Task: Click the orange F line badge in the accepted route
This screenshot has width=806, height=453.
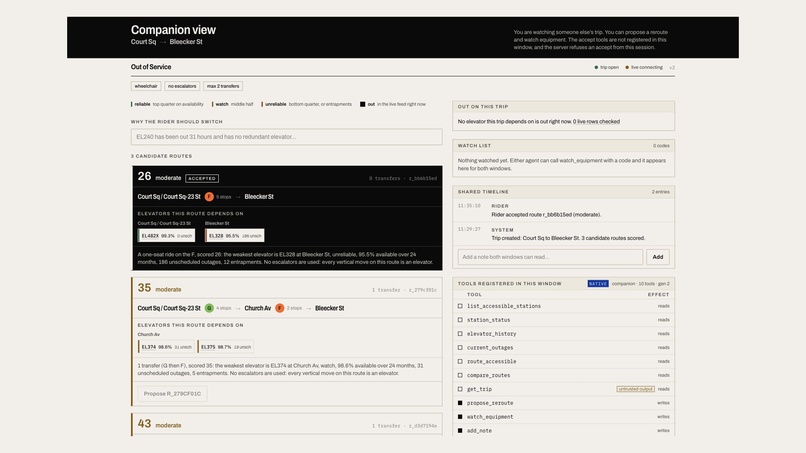Action: tap(209, 196)
